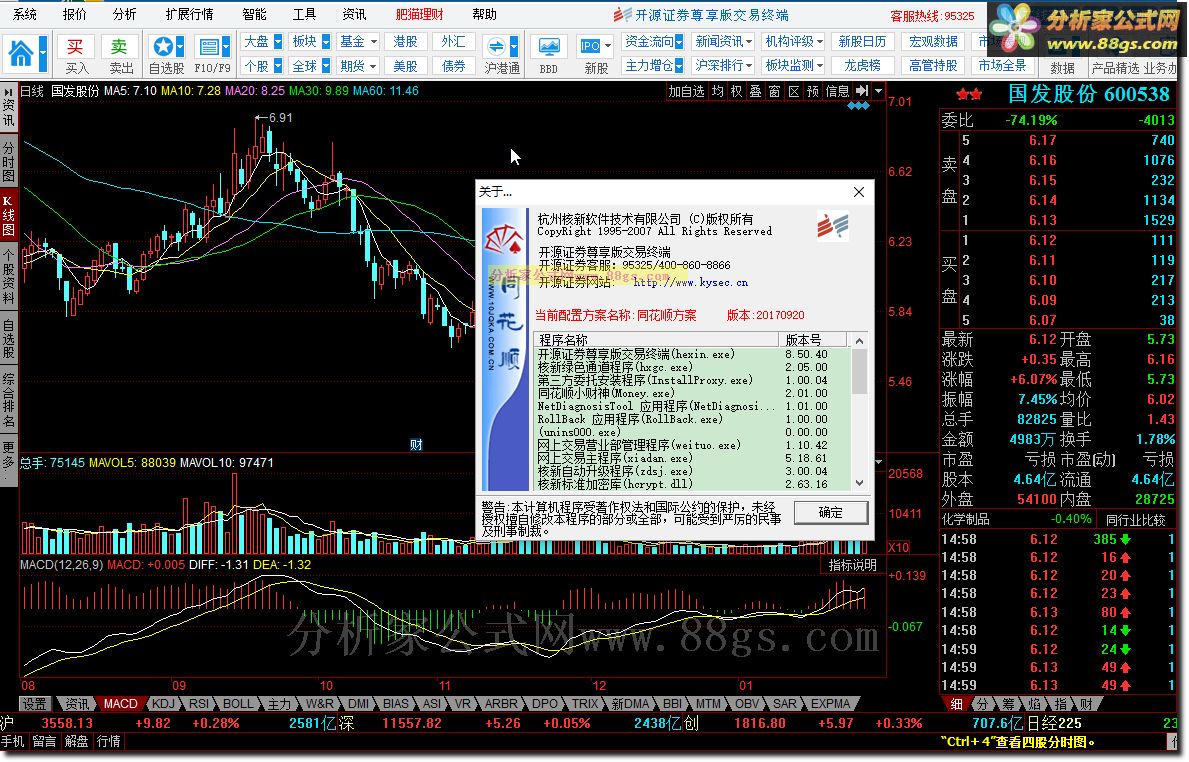Click the 财 marker on the K-line chart
Viewport: 1189px width, 762px height.
pyautogui.click(x=416, y=445)
